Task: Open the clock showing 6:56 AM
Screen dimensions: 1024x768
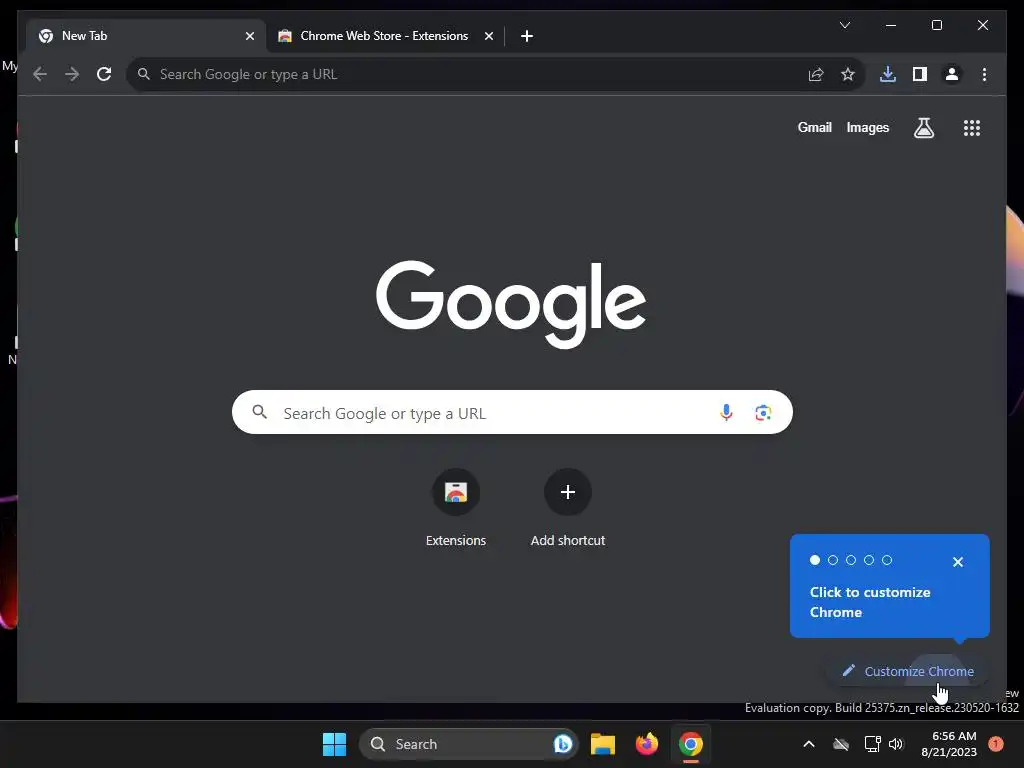Action: [949, 744]
